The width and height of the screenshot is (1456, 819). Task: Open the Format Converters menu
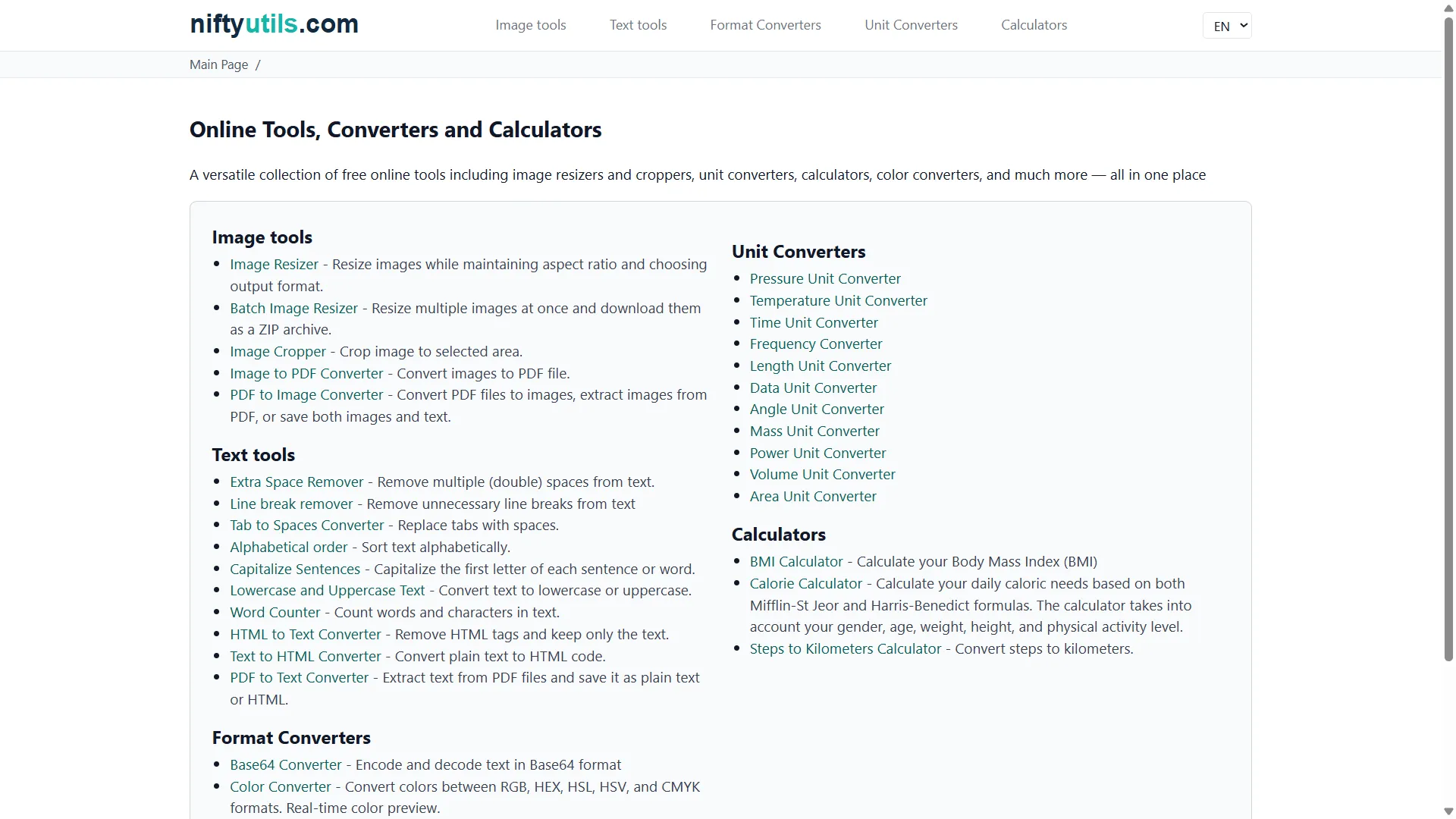point(764,24)
